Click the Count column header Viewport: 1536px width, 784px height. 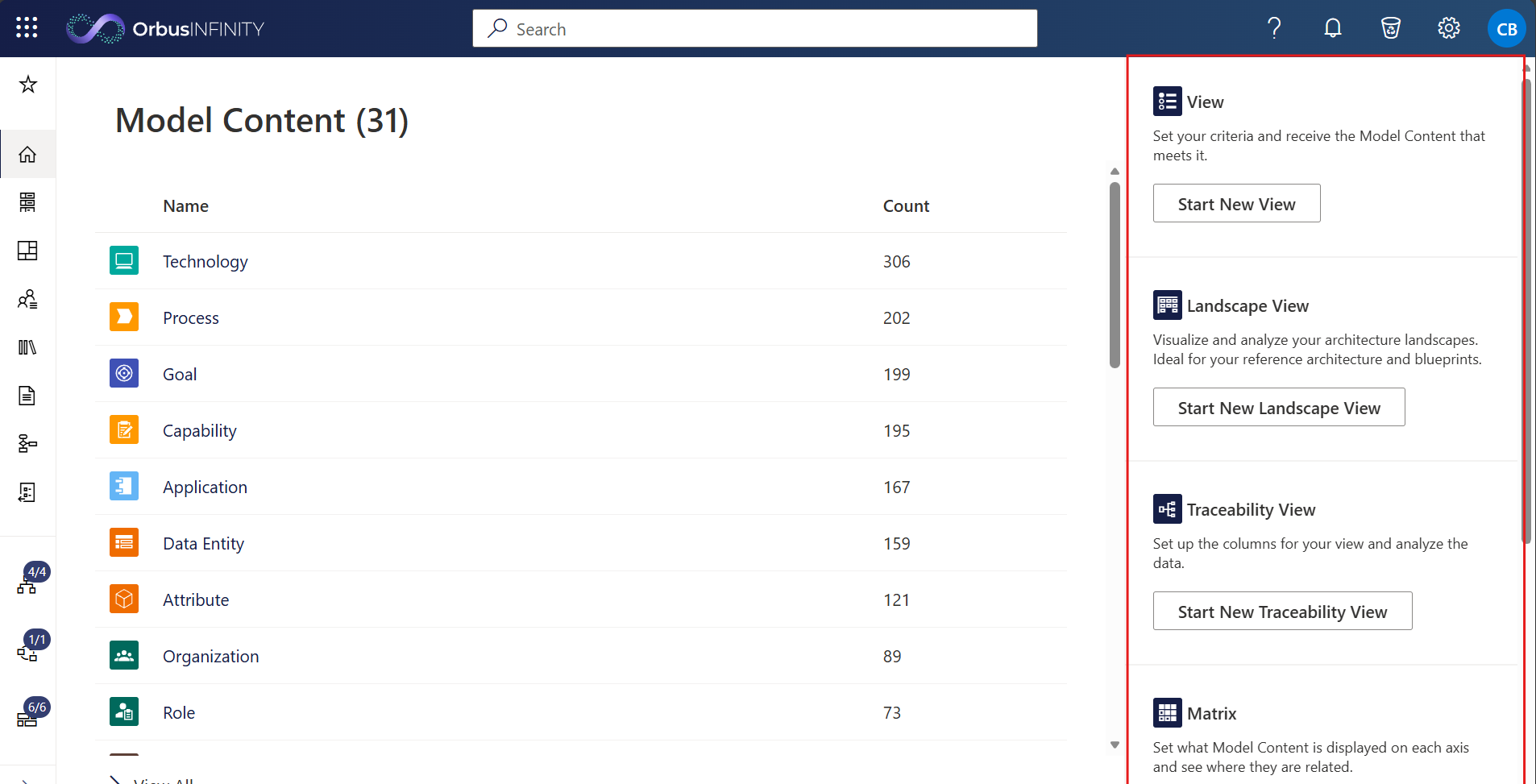point(906,206)
